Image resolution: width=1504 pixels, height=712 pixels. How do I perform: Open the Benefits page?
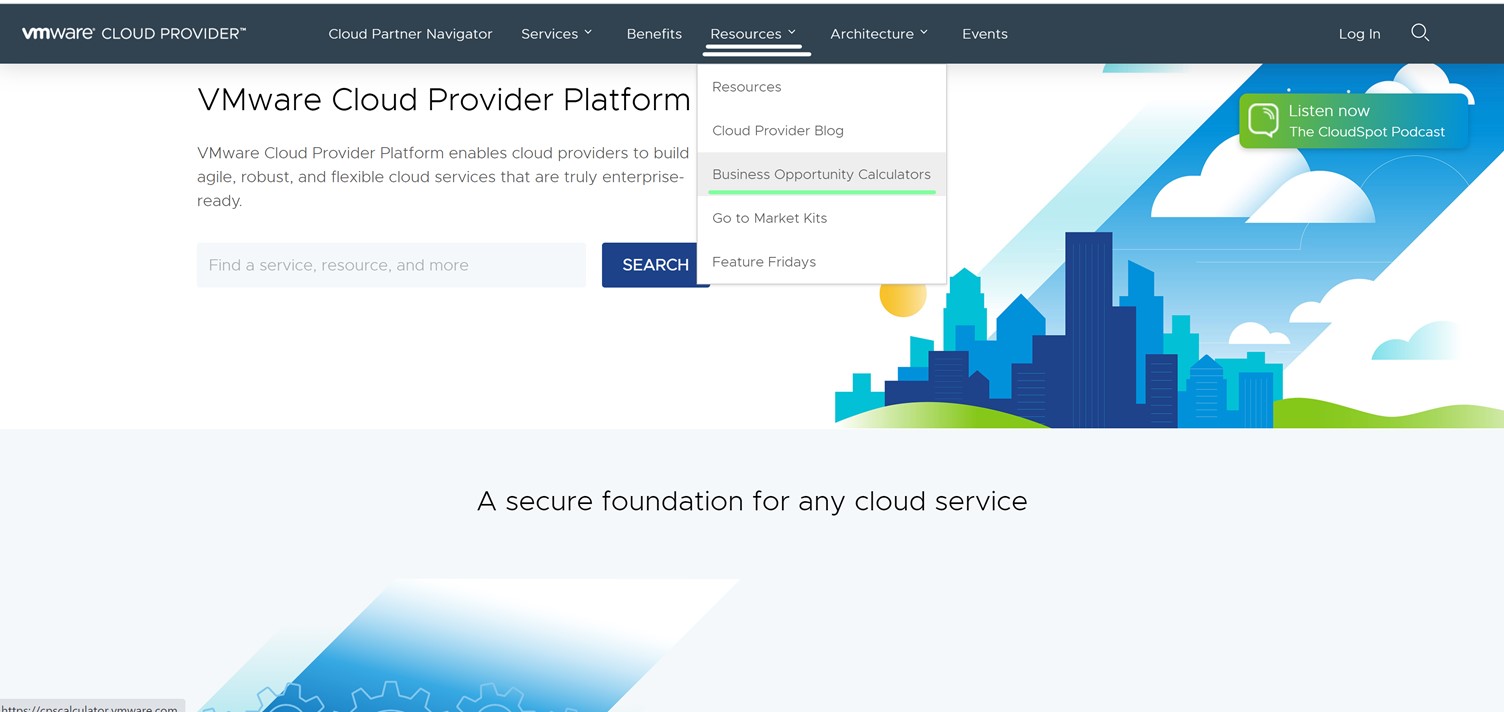pos(654,34)
